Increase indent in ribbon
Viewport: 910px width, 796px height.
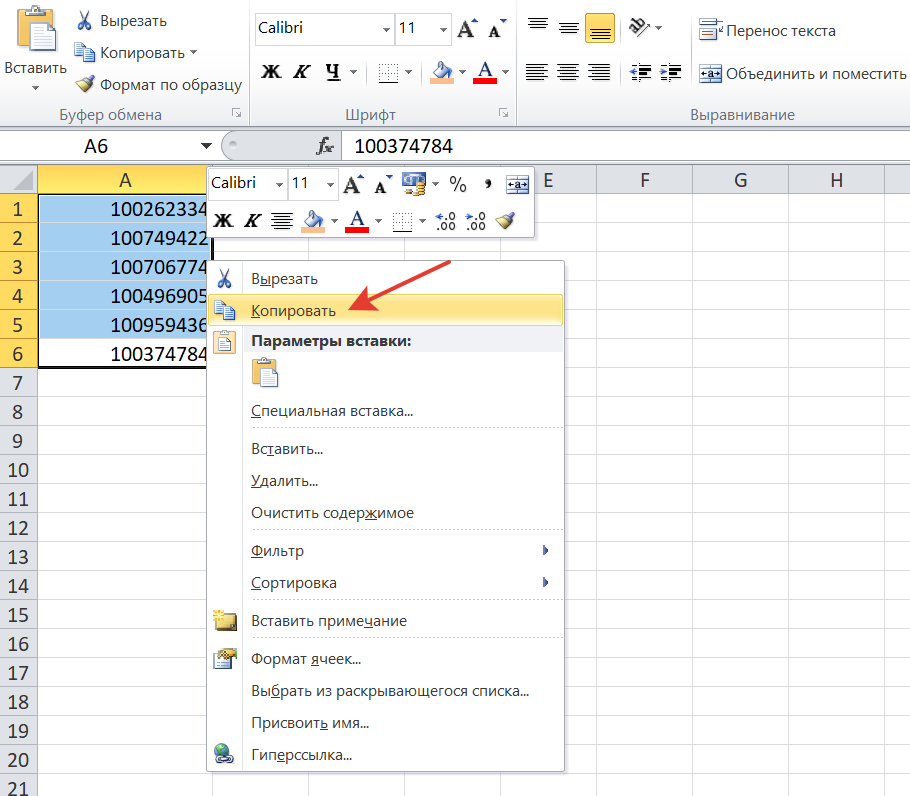(x=671, y=73)
